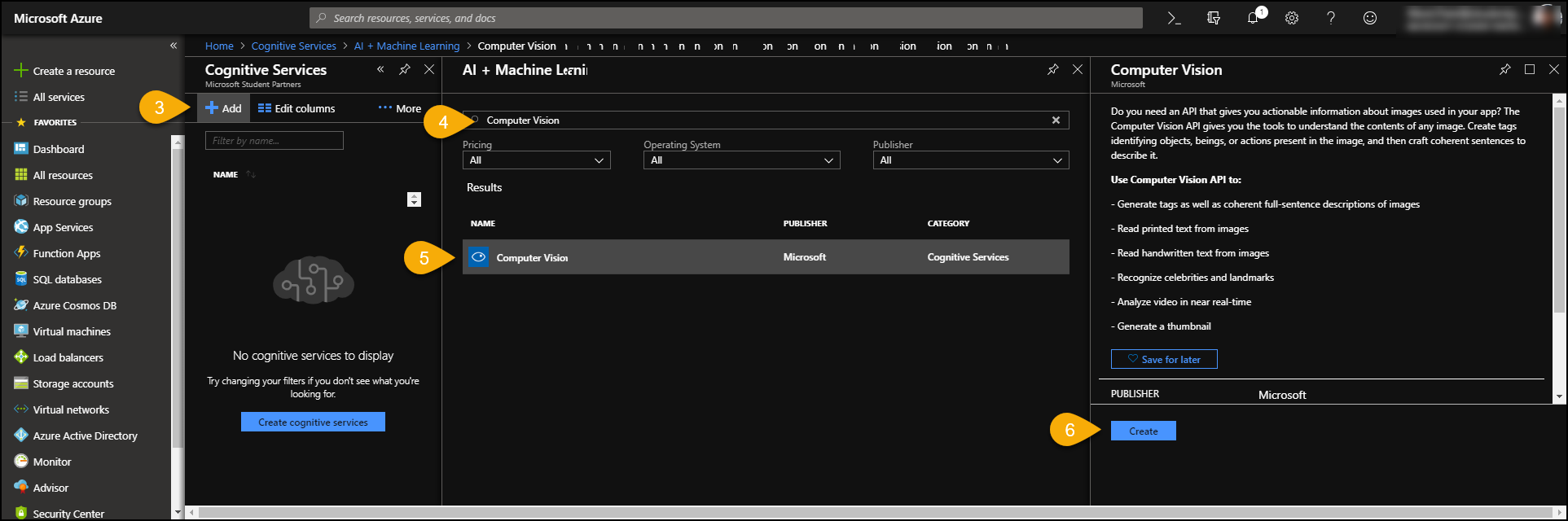Click the Filter by name field
Image resolution: width=1568 pixels, height=521 pixels.
point(275,141)
